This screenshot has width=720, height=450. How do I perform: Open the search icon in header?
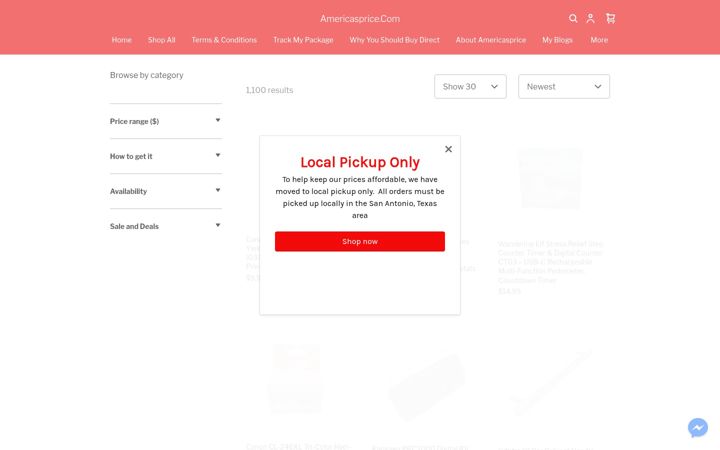pos(573,18)
